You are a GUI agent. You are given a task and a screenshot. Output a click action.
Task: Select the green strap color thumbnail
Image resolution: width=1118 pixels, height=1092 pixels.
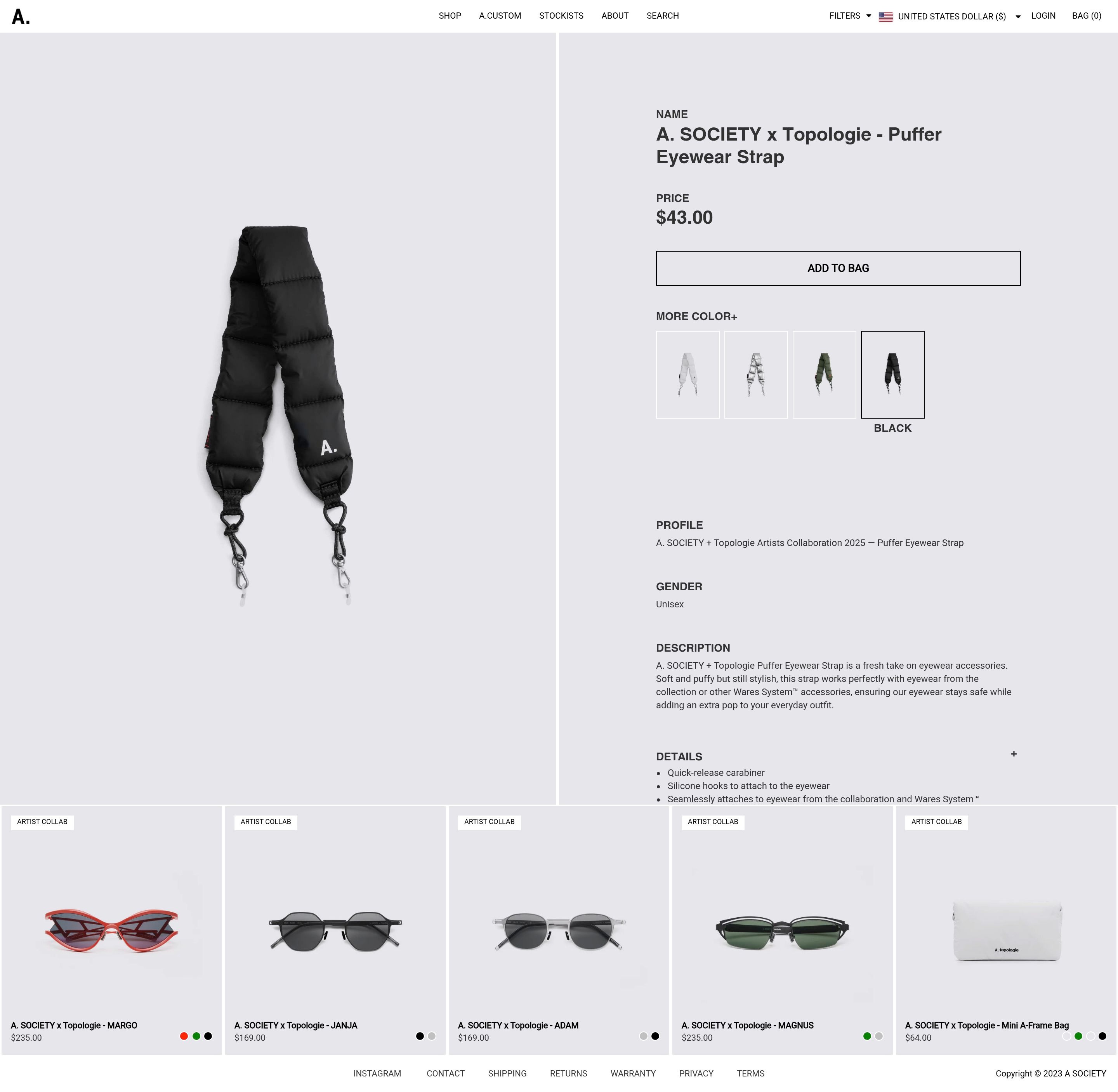[824, 374]
